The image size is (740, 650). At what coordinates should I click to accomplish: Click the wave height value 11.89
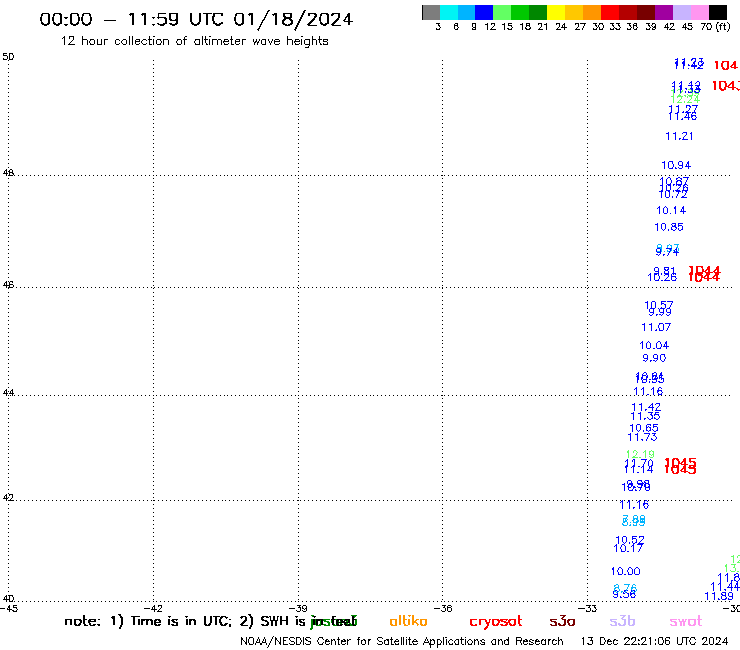click(719, 597)
